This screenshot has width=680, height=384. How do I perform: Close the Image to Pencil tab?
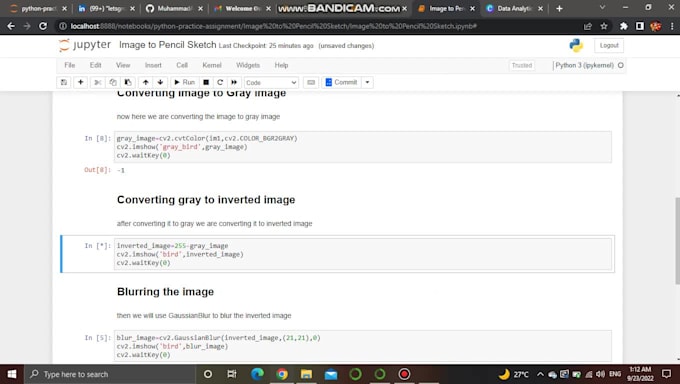(472, 8)
